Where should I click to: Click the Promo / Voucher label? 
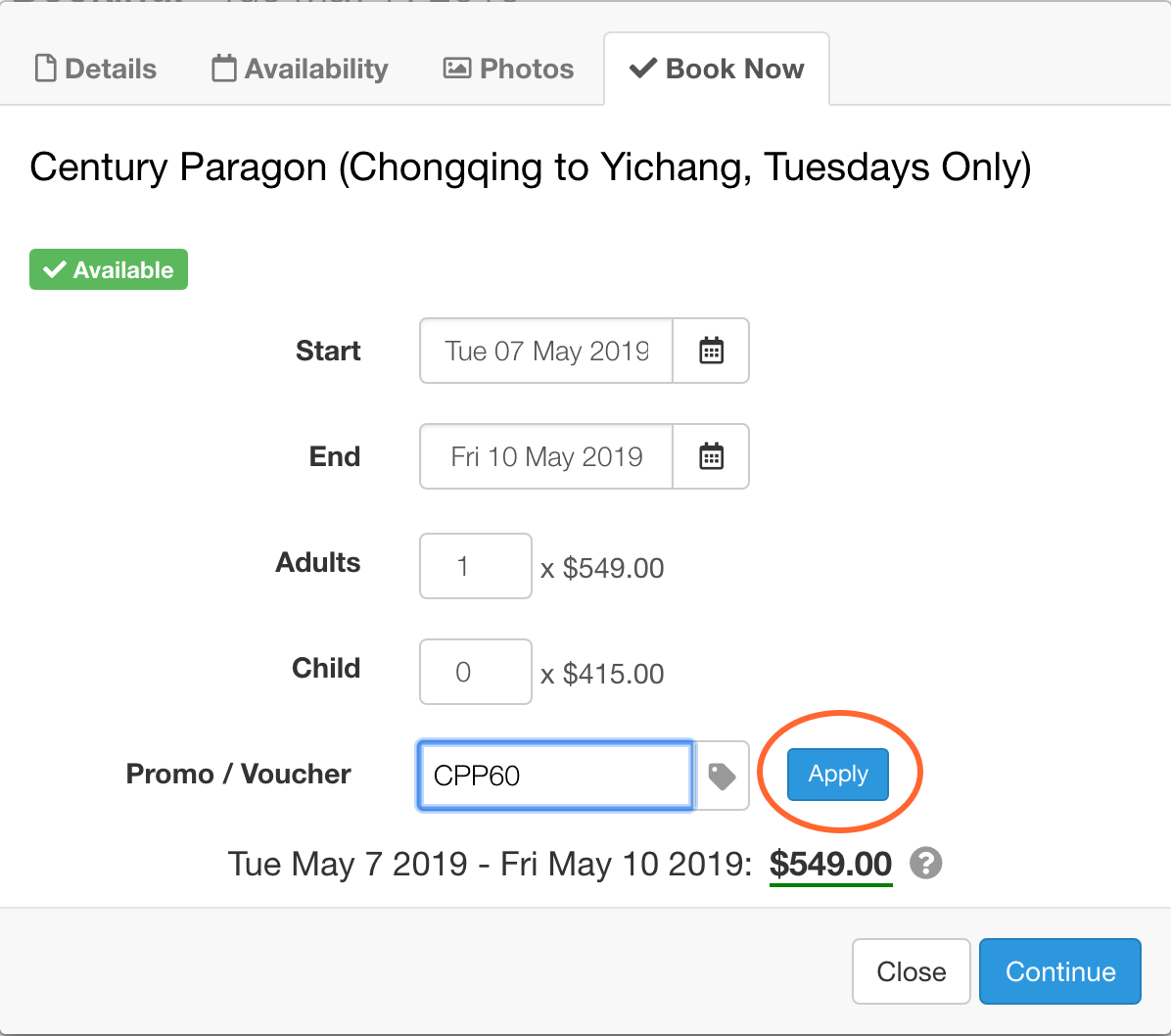point(239,774)
